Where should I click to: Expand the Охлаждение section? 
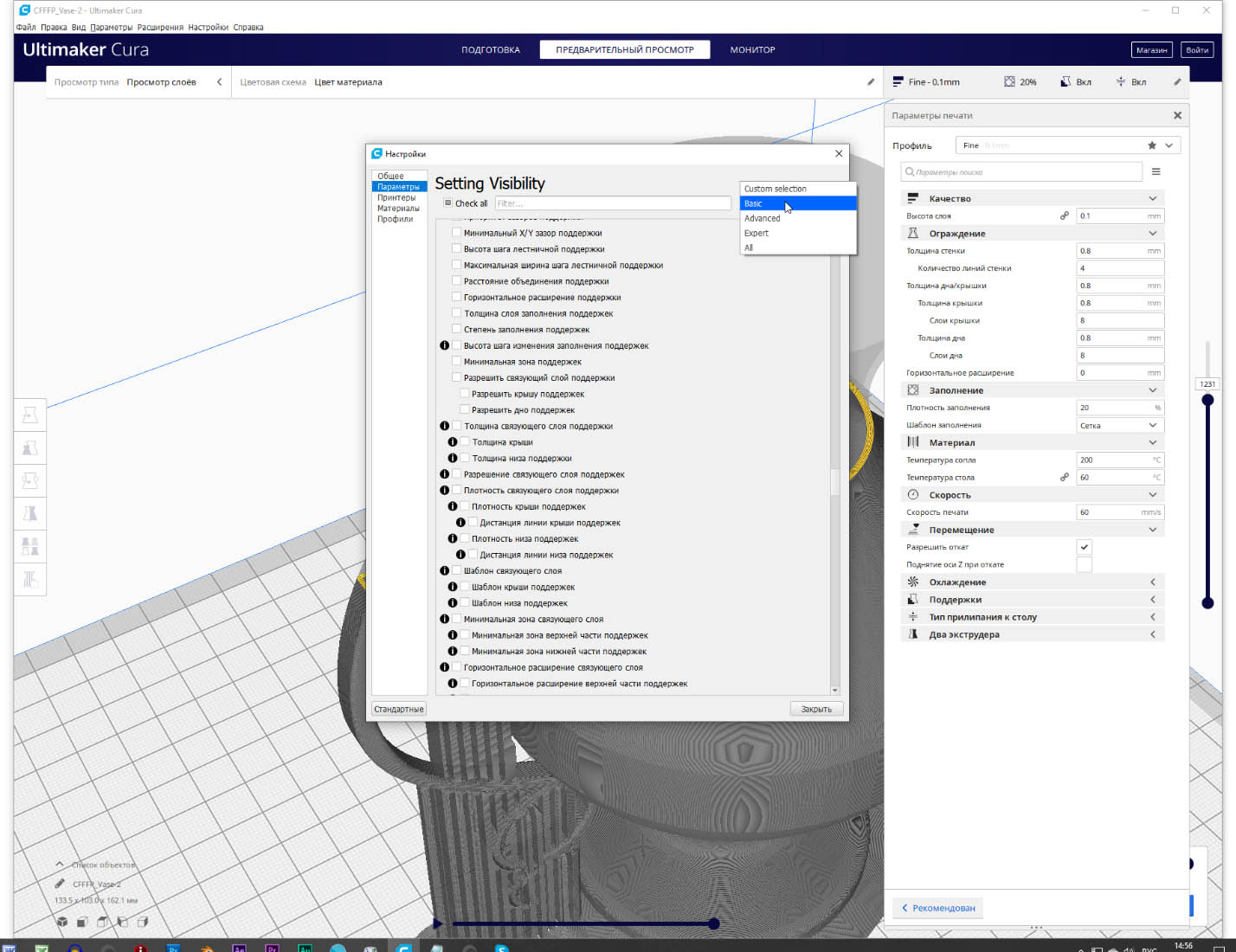click(x=1033, y=582)
